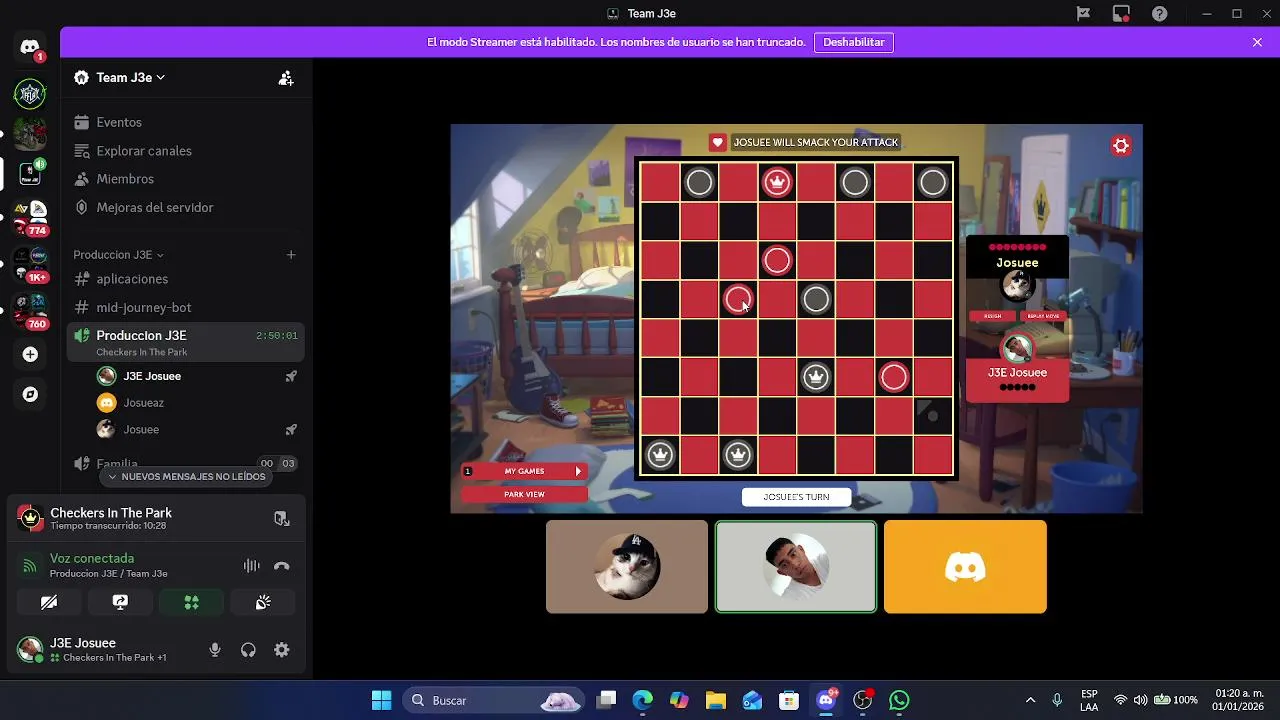Open checkers game settings gear
Image resolution: width=1280 pixels, height=720 pixels.
click(x=1121, y=146)
